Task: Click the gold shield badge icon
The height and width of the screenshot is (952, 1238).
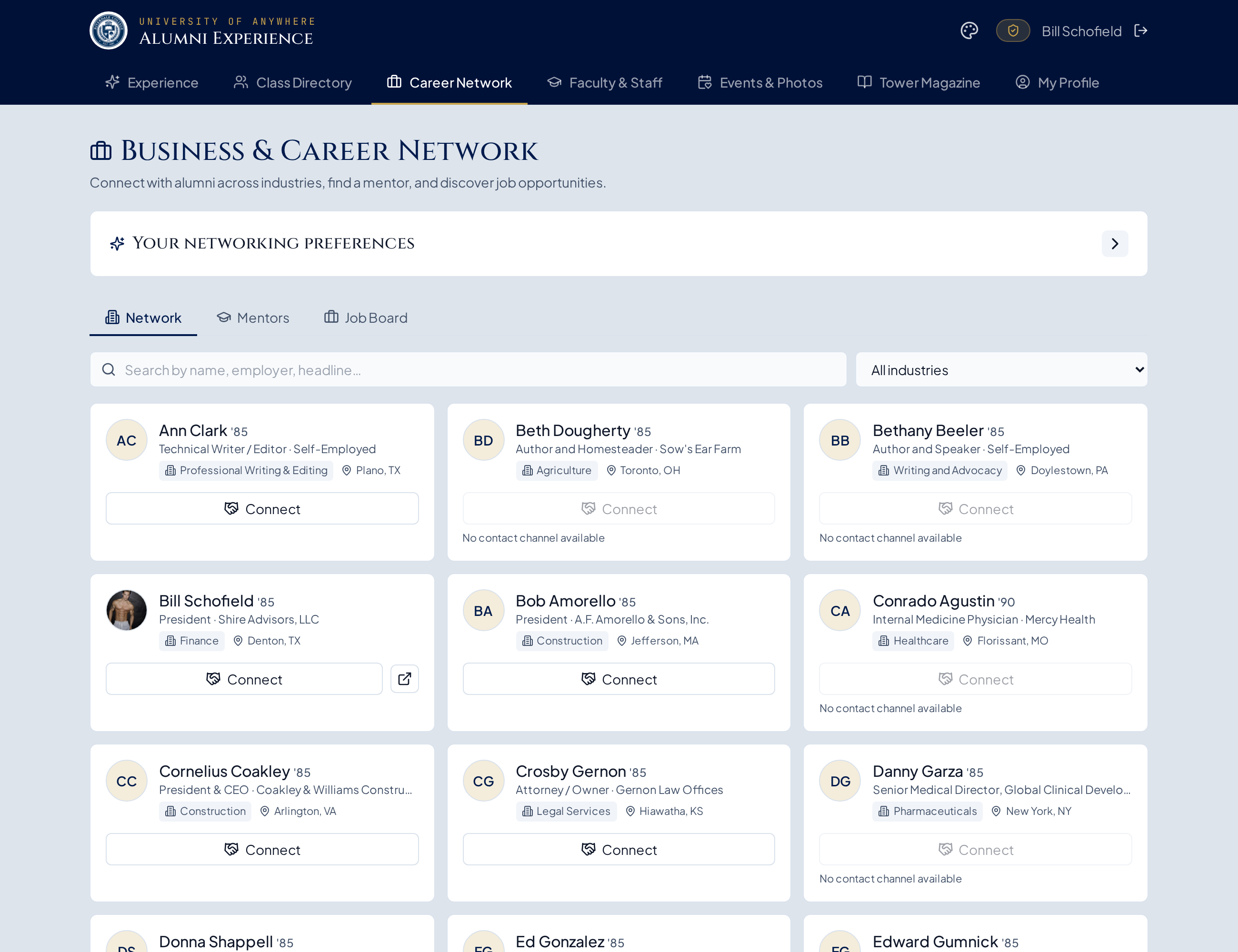Action: point(1013,30)
